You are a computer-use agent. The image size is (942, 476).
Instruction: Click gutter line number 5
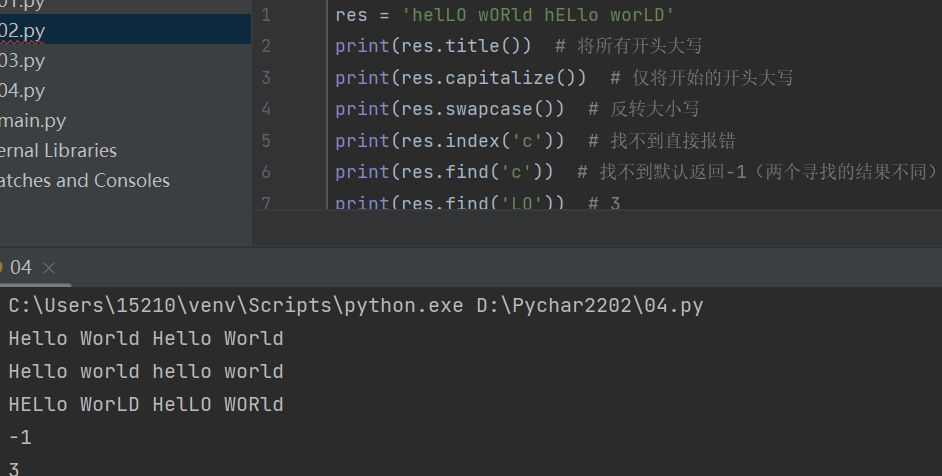pos(266,141)
